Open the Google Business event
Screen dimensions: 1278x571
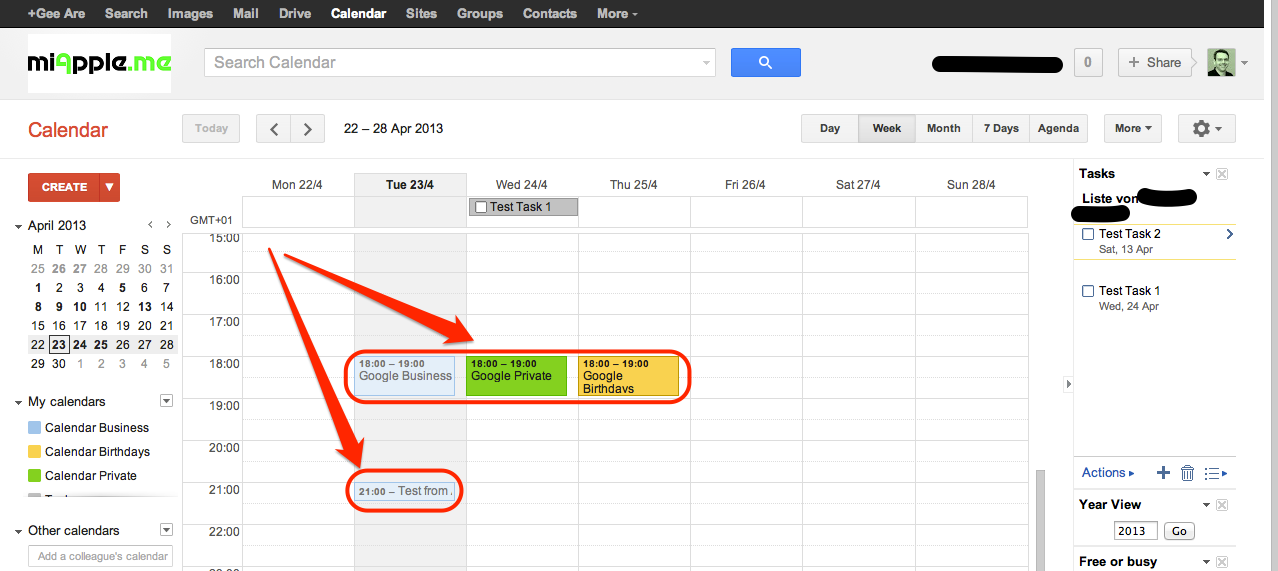tap(405, 376)
